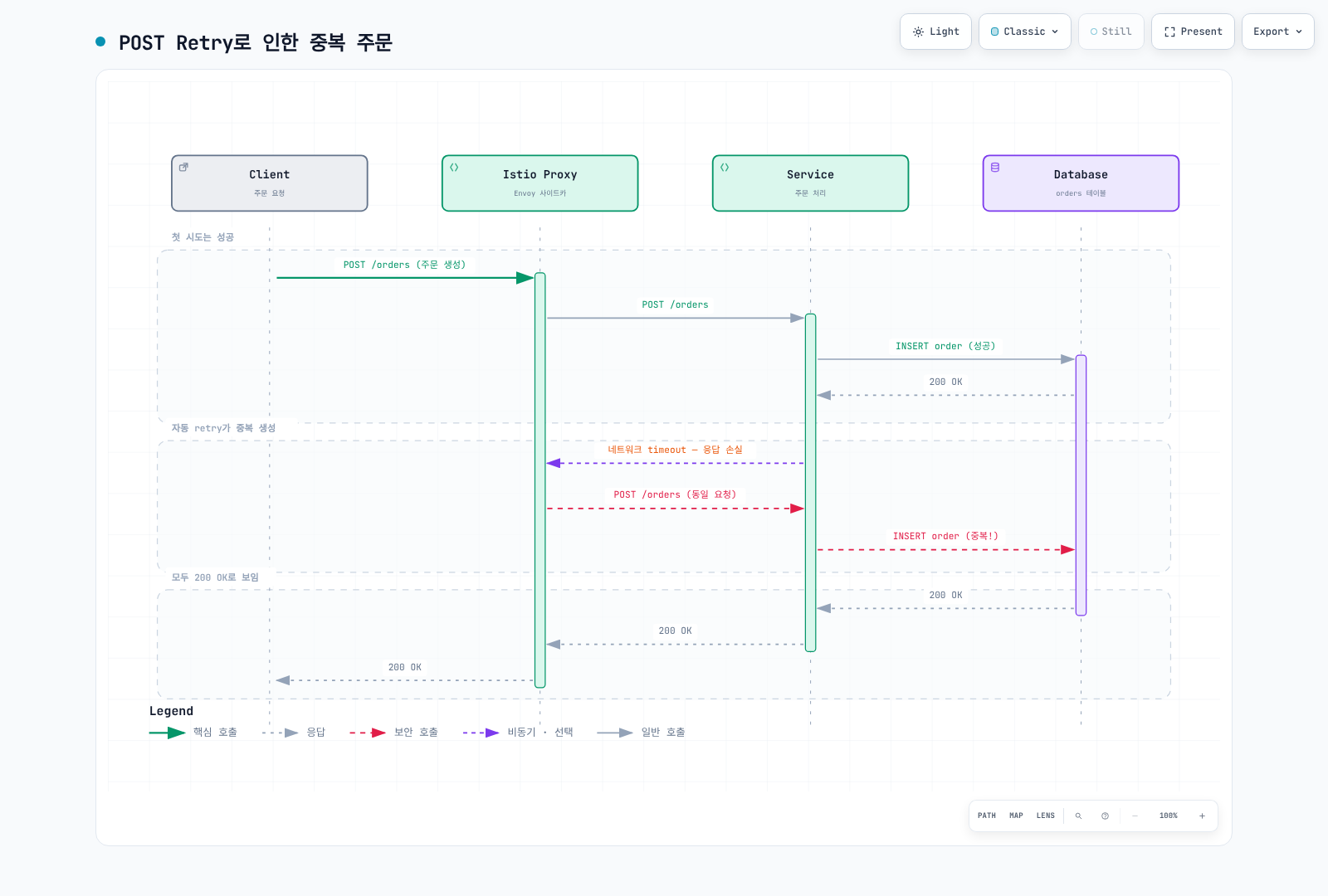Zoom out with the minus icon
Screen dimensions: 1328x896
click(1135, 816)
